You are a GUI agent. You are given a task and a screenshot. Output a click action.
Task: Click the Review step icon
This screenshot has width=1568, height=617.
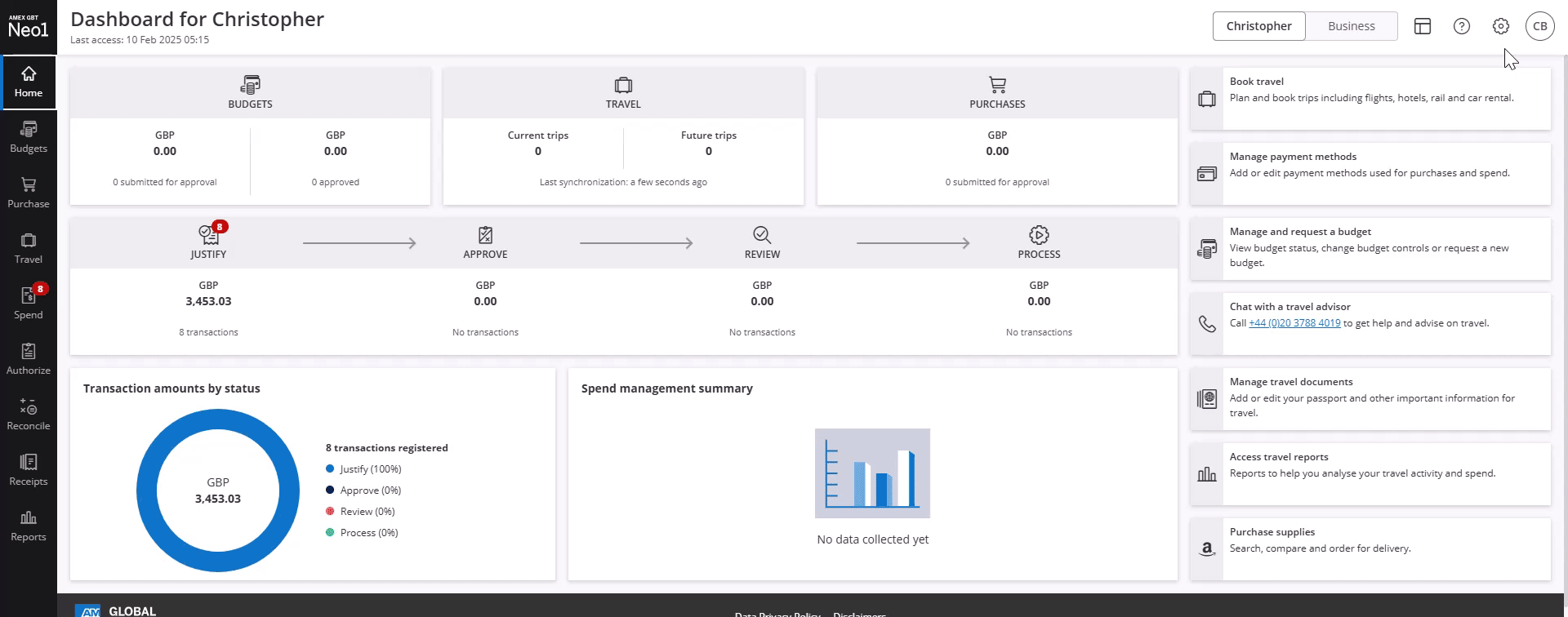(x=762, y=235)
